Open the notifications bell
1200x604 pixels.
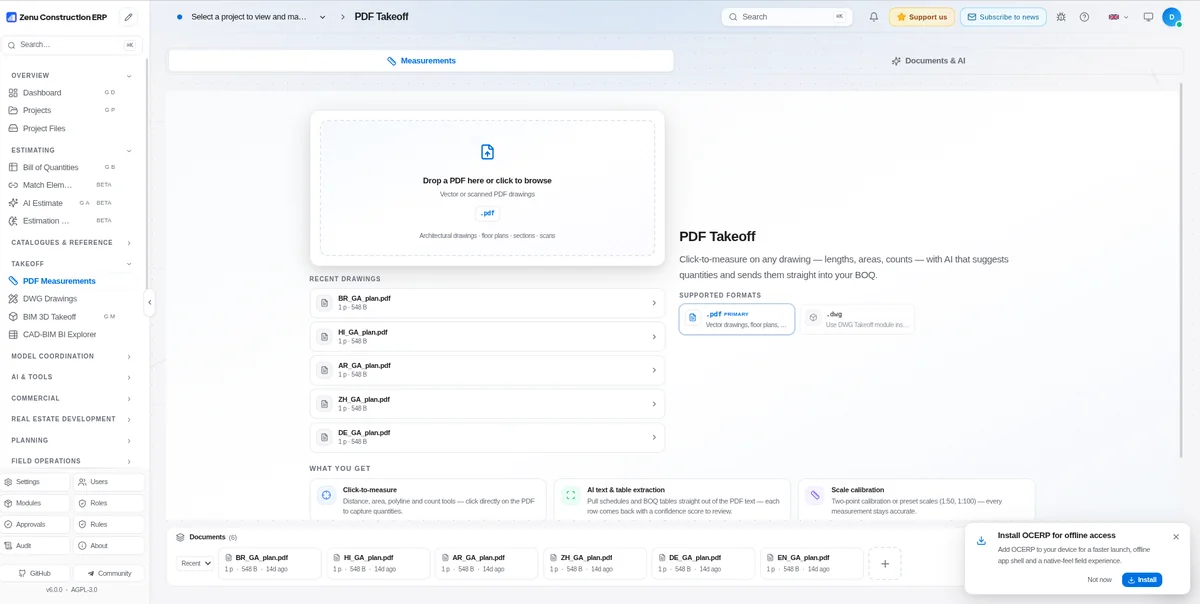pos(874,17)
